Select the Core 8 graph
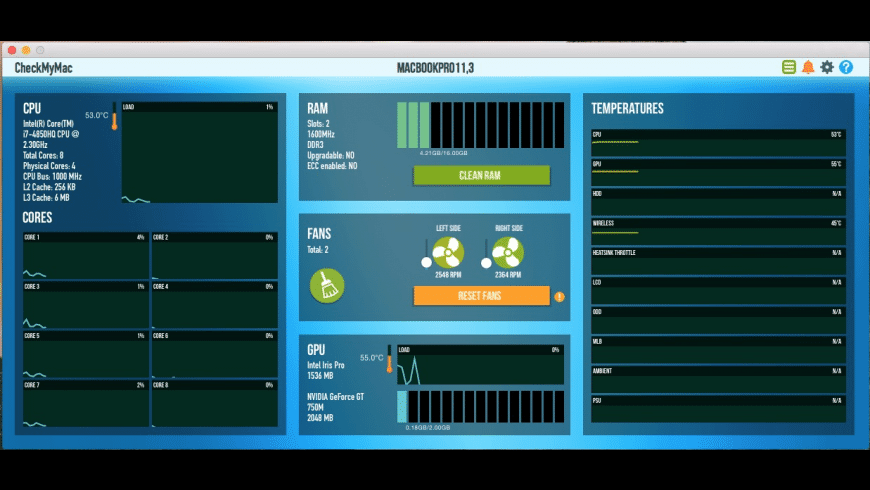The image size is (870, 490). point(214,403)
